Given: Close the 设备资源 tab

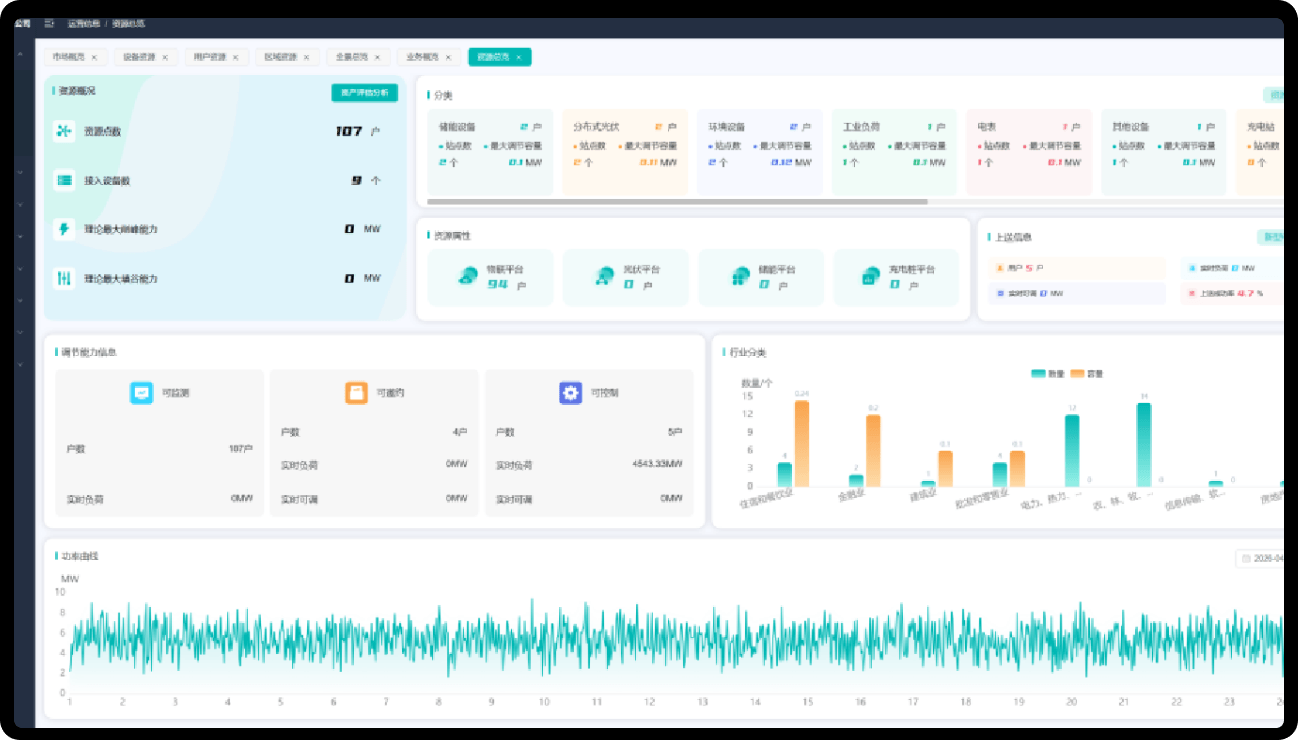Looking at the screenshot, I should (165, 58).
